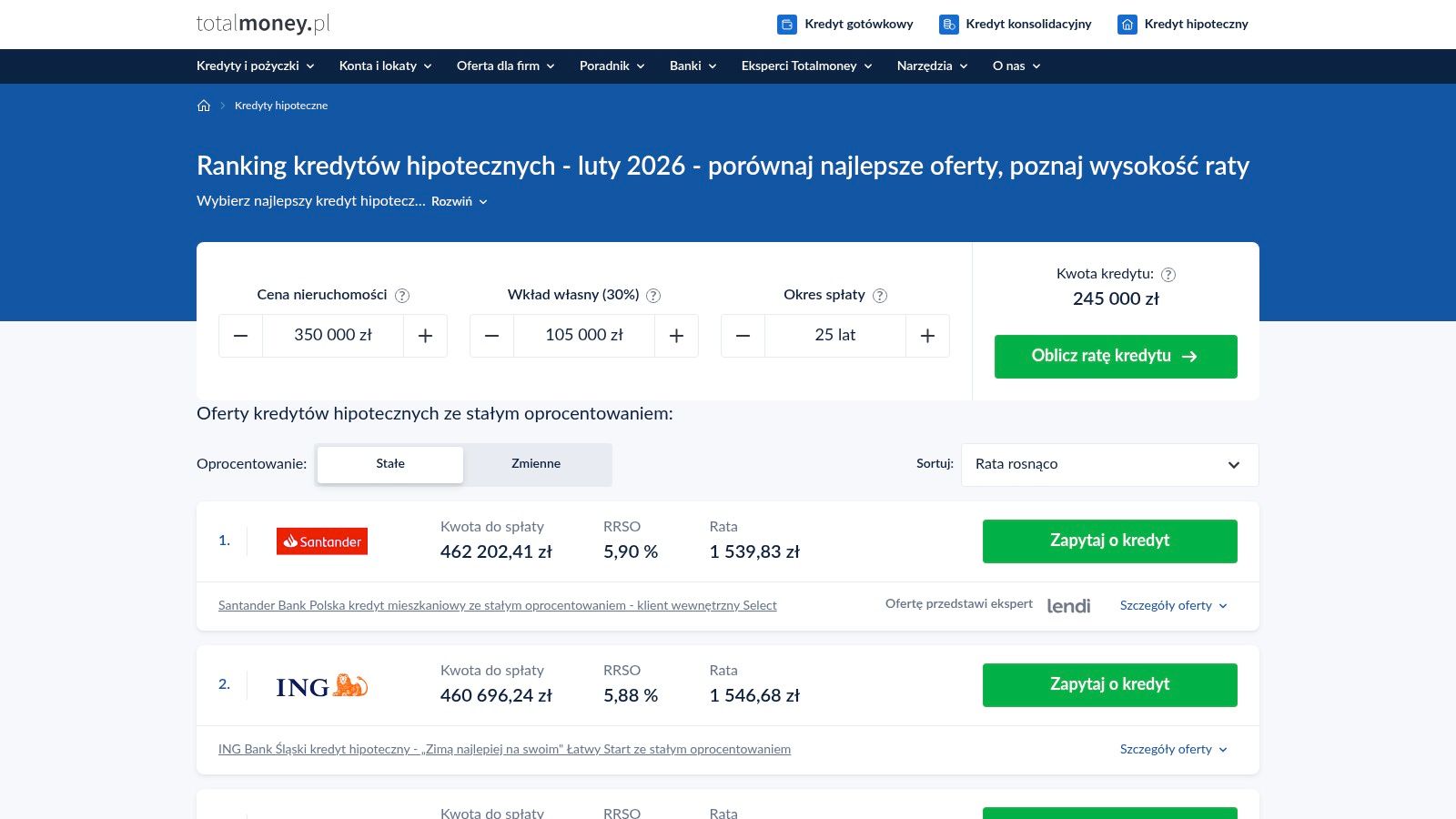Show help for Kwota kredytu
The height and width of the screenshot is (819, 1456).
(x=1168, y=275)
